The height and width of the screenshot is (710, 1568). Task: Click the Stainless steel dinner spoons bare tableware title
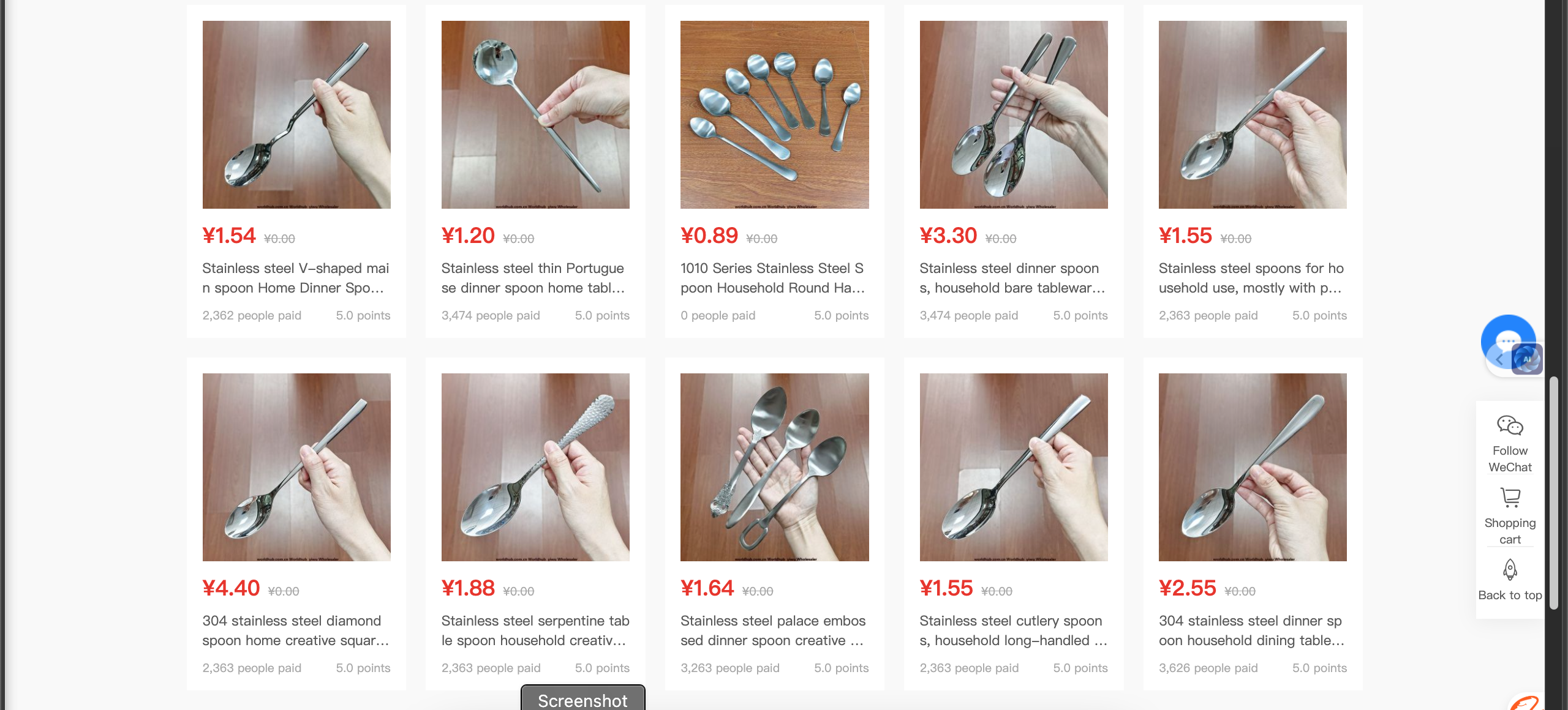point(1012,278)
